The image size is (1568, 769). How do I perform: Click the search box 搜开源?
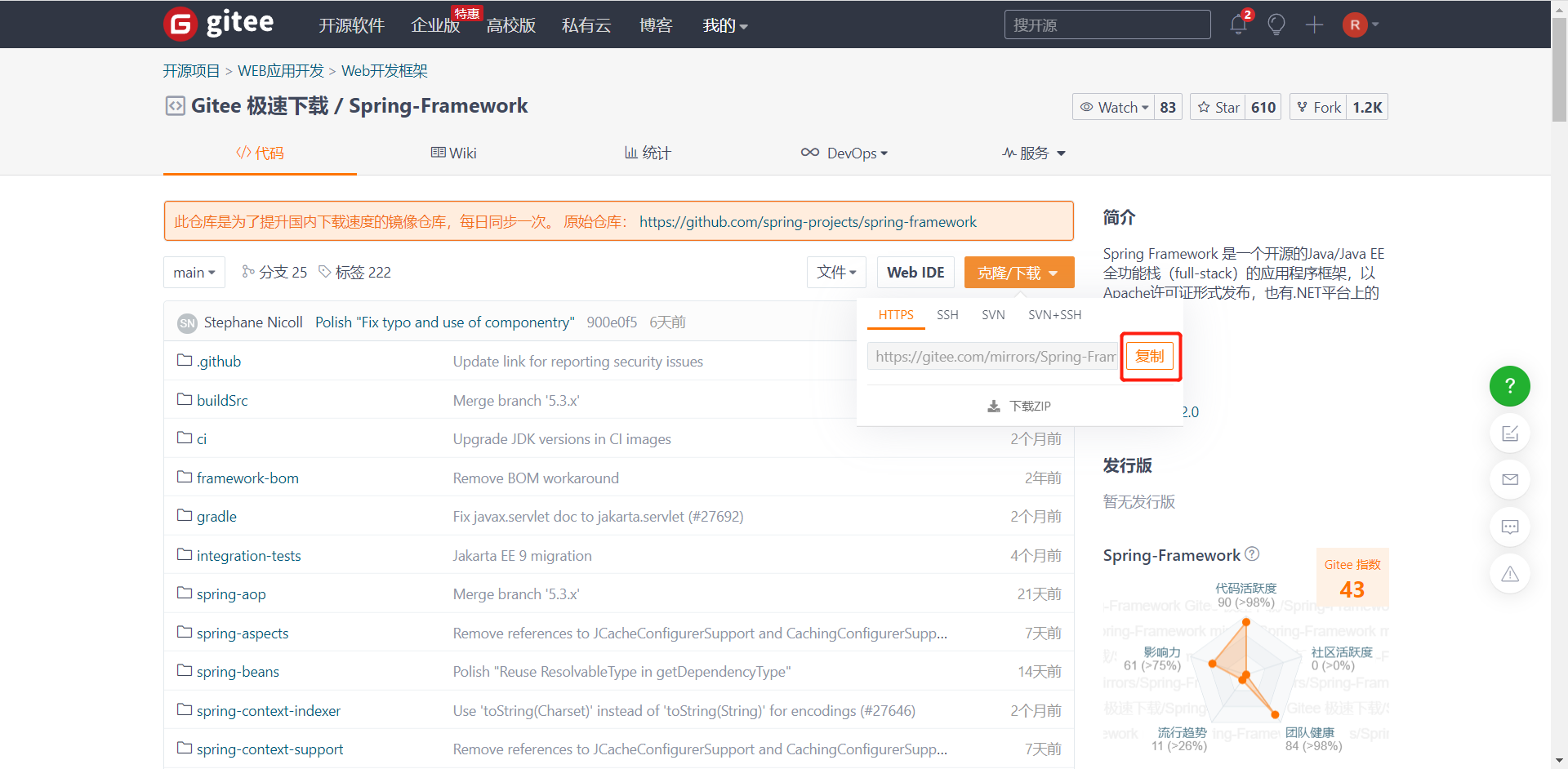[1107, 24]
